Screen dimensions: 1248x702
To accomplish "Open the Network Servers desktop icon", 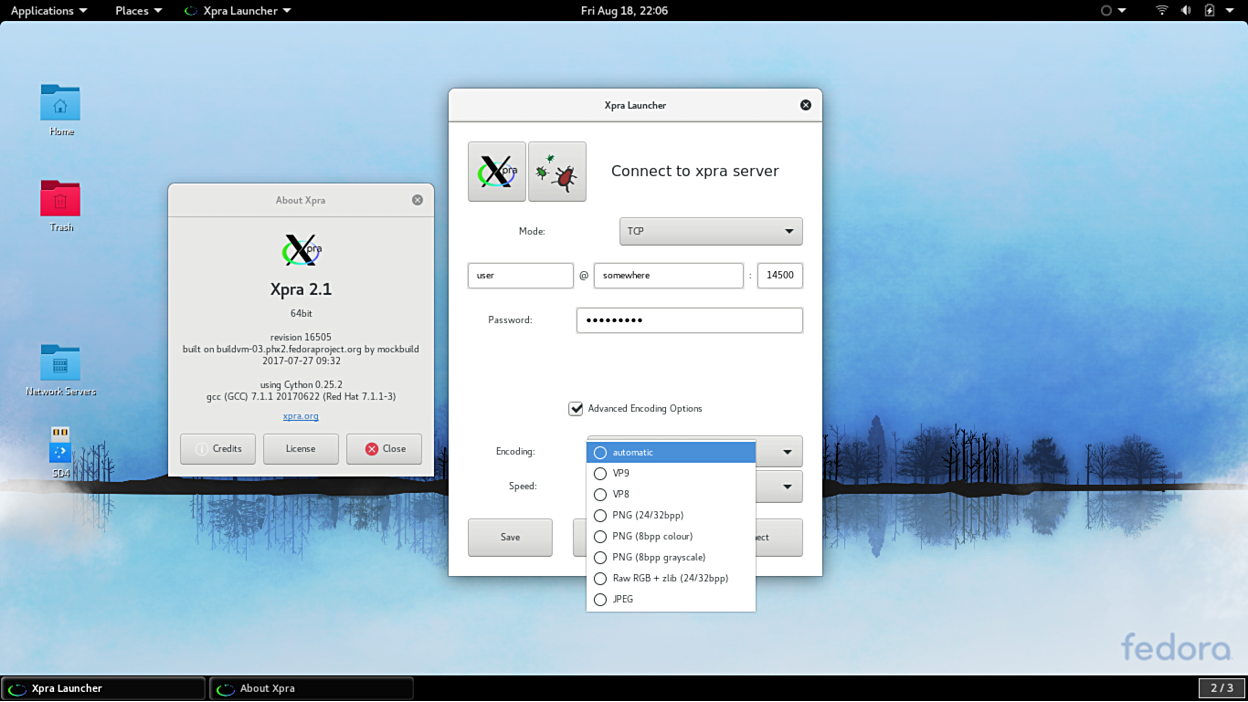I will click(60, 364).
